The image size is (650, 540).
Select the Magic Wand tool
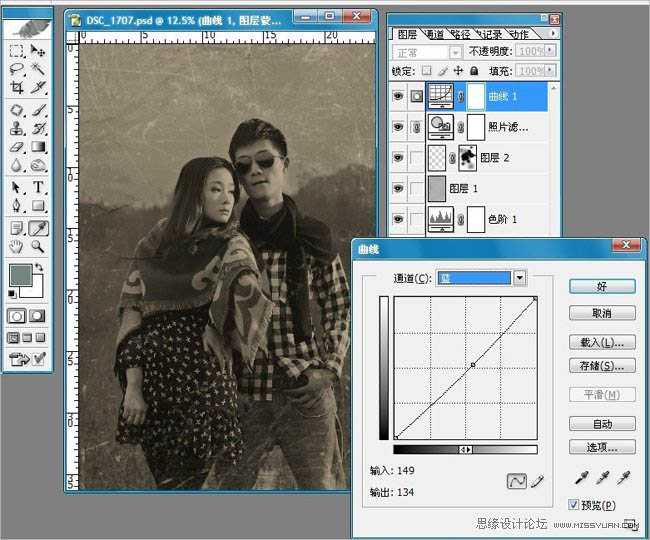38,69
